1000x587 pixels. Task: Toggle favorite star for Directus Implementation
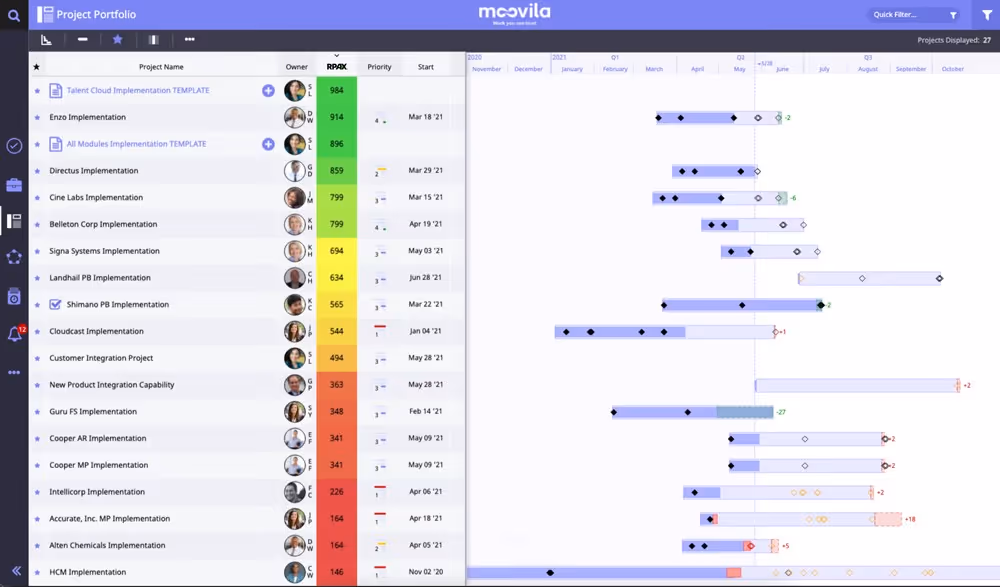pyautogui.click(x=37, y=171)
